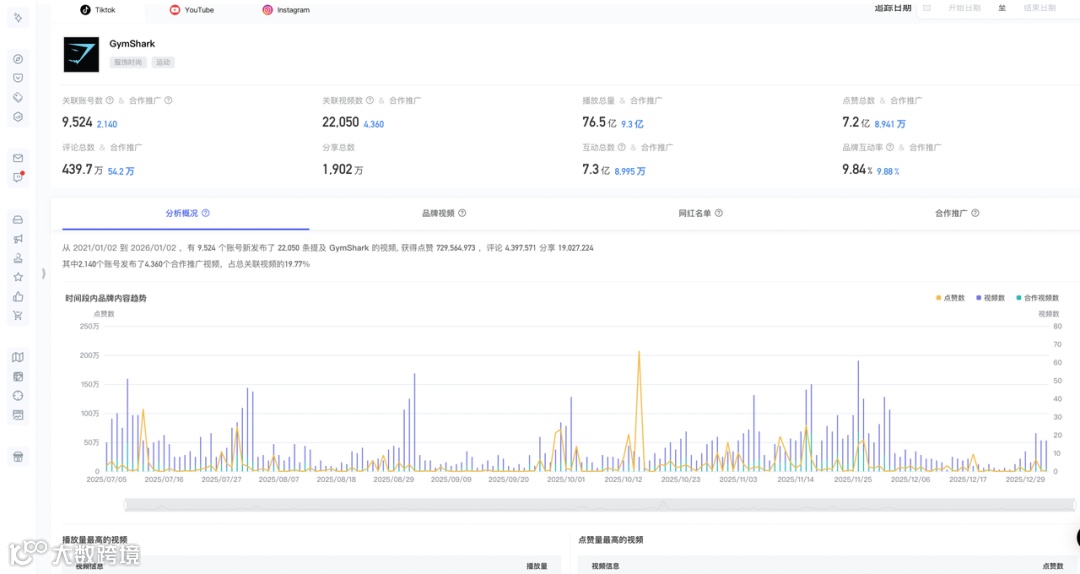
Task: Open the mail envelope icon in the sidebar
Action: pyautogui.click(x=18, y=158)
